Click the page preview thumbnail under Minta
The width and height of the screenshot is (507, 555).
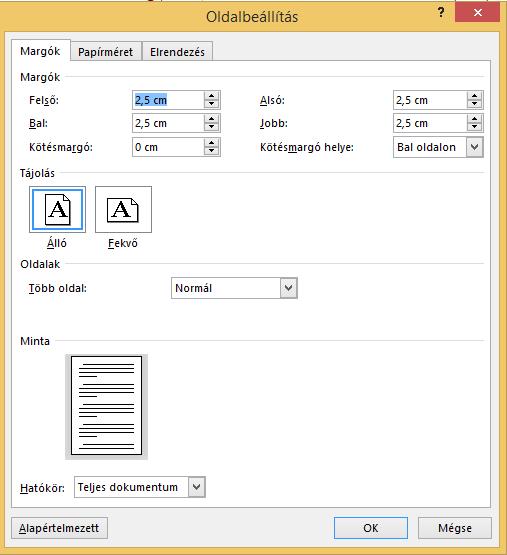pyautogui.click(x=106, y=406)
